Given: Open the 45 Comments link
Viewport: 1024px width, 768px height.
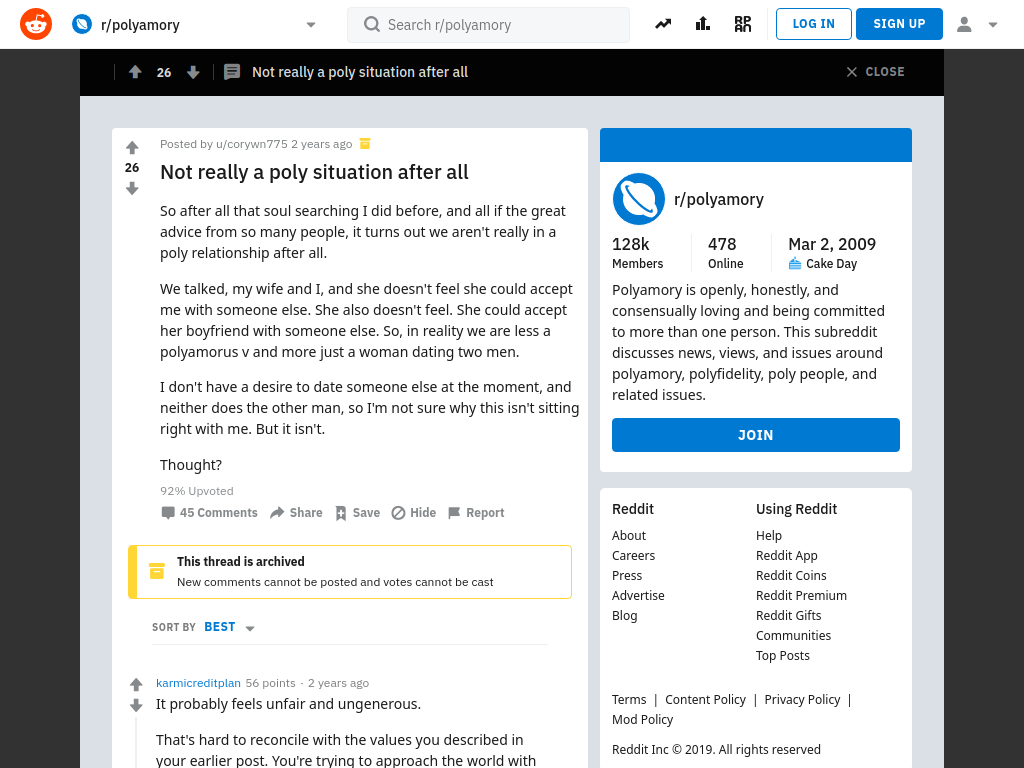Looking at the screenshot, I should (x=210, y=513).
